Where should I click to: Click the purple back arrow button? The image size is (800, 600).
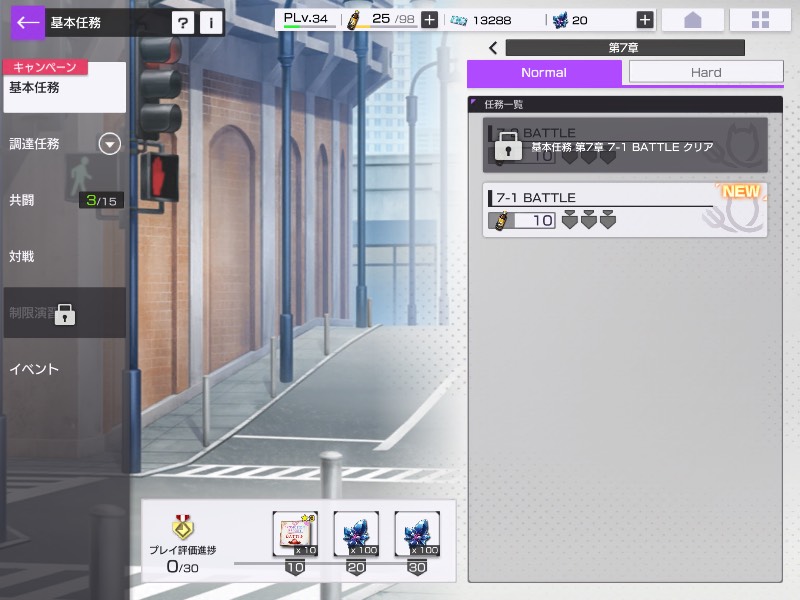coord(28,22)
